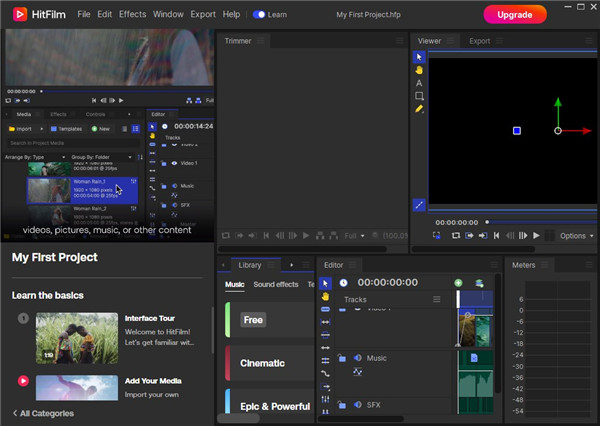The image size is (600, 426).
Task: Pick the Hand tool in Viewer toolbar
Action: click(420, 70)
